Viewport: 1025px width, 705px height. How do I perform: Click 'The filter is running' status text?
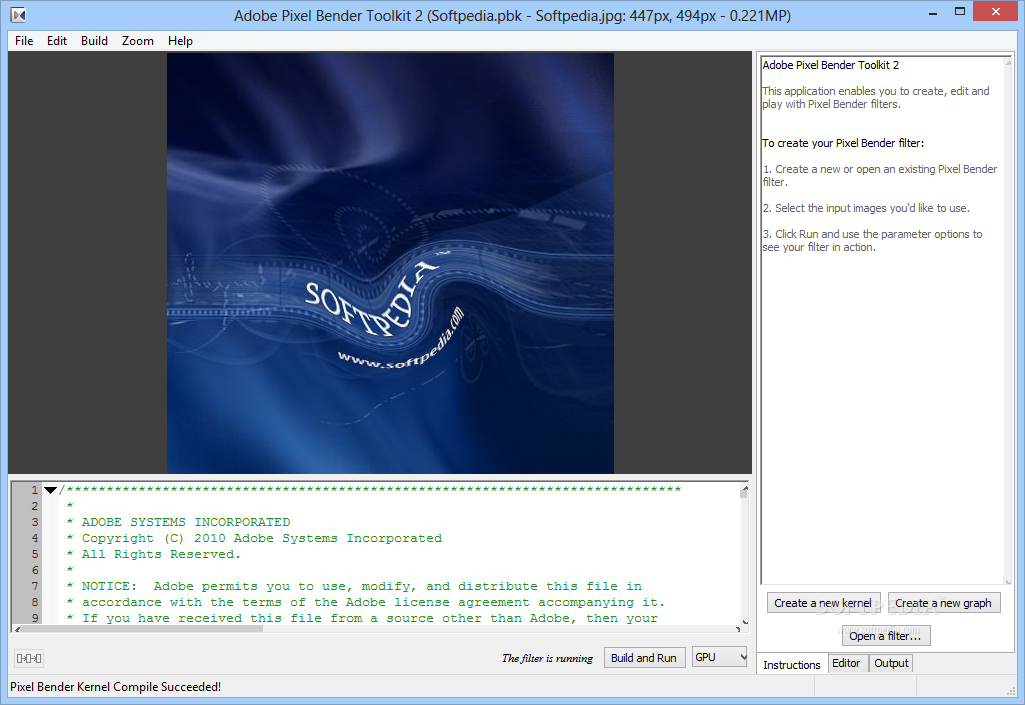click(x=547, y=659)
